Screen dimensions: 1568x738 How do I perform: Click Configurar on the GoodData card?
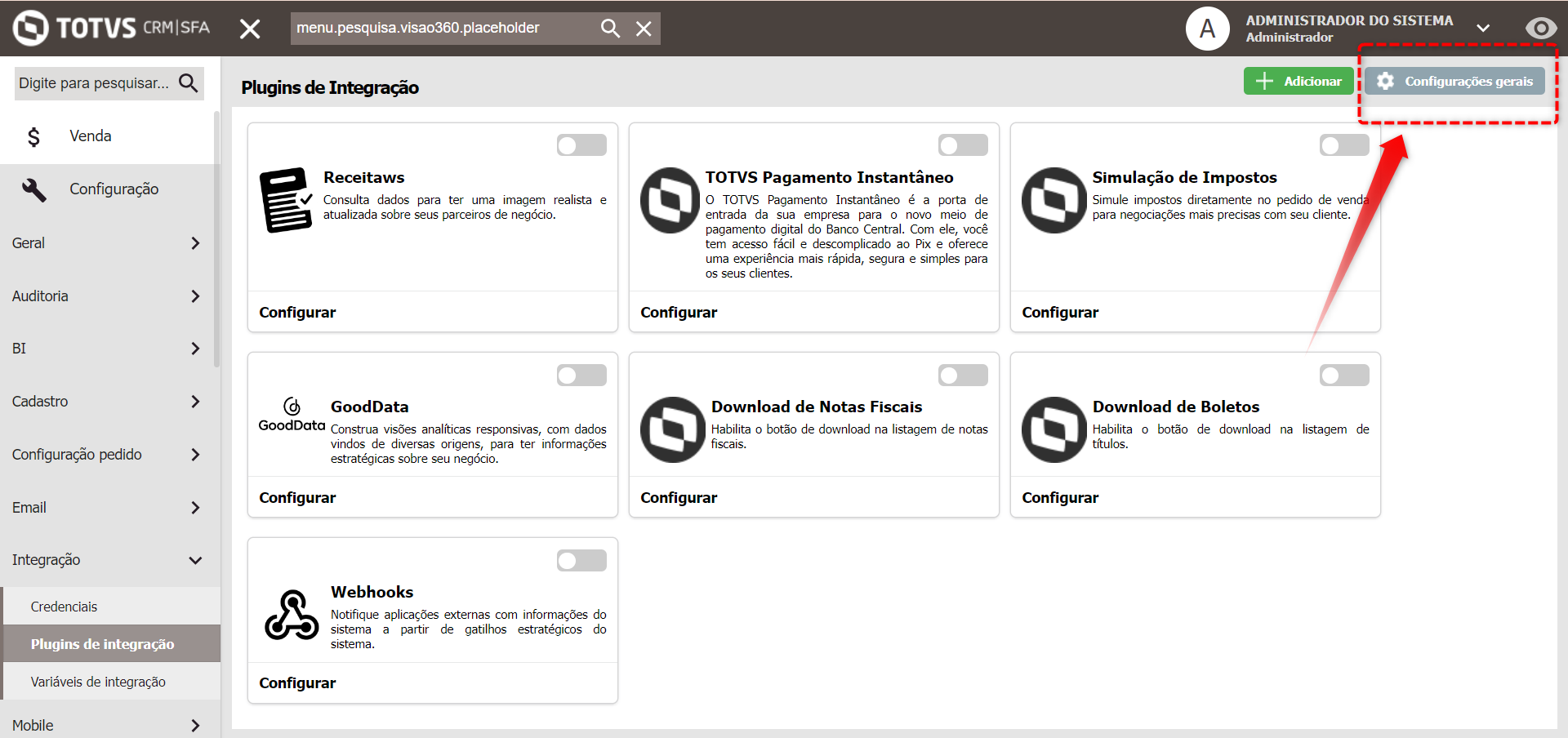297,498
